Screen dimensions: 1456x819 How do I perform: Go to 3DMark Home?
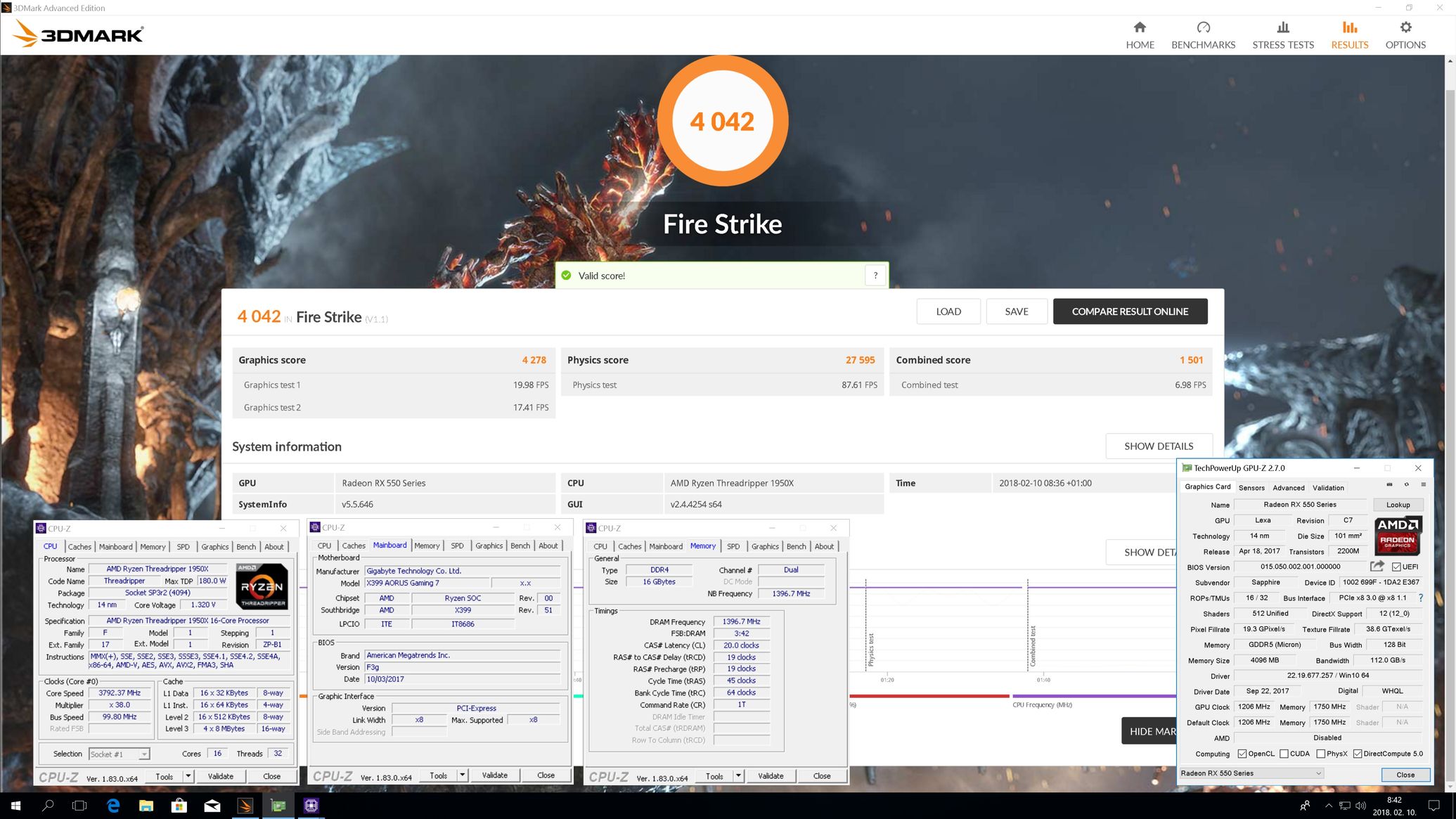1140,35
